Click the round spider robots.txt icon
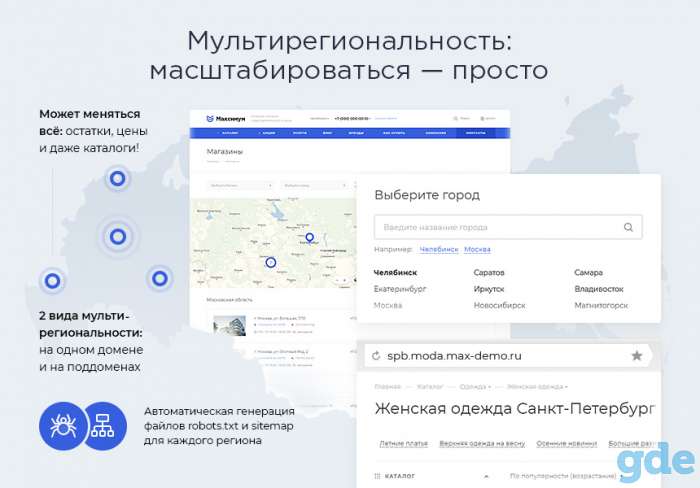700x488 pixels. coord(63,425)
